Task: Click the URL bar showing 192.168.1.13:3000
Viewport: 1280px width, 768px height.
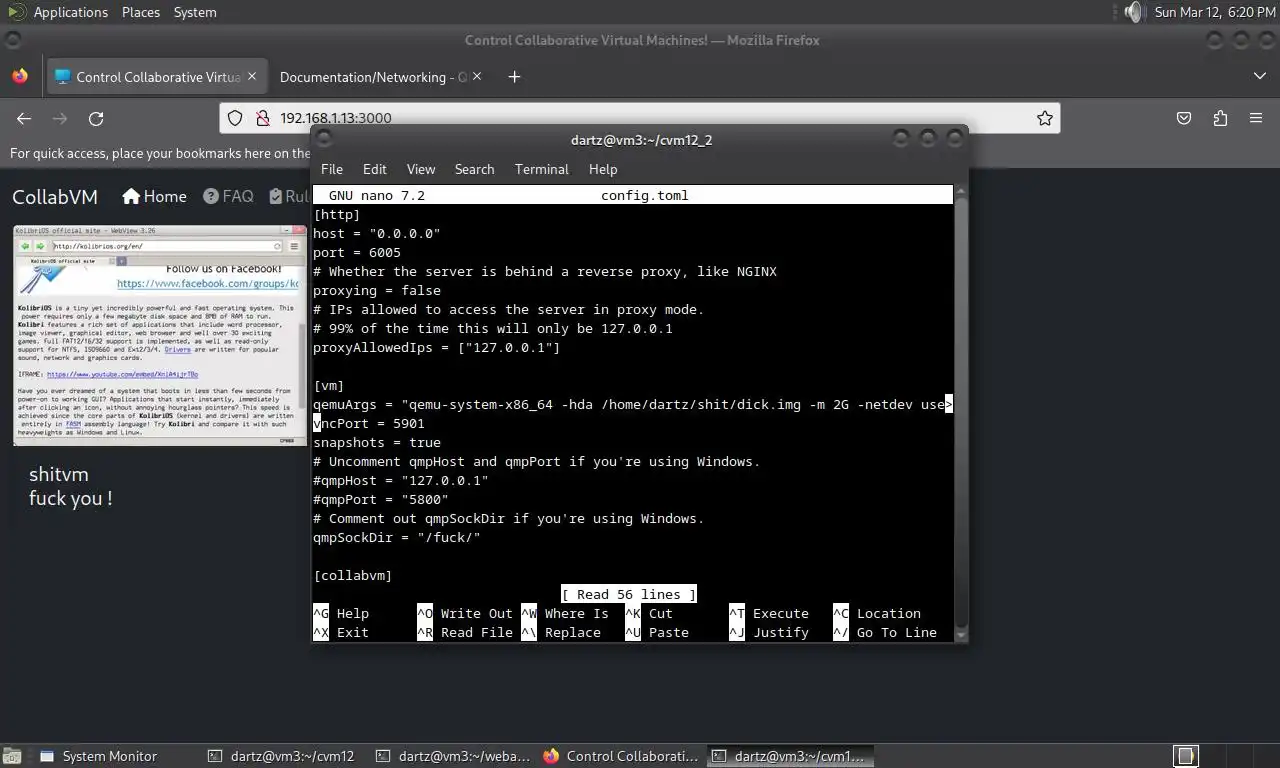Action: [640, 118]
